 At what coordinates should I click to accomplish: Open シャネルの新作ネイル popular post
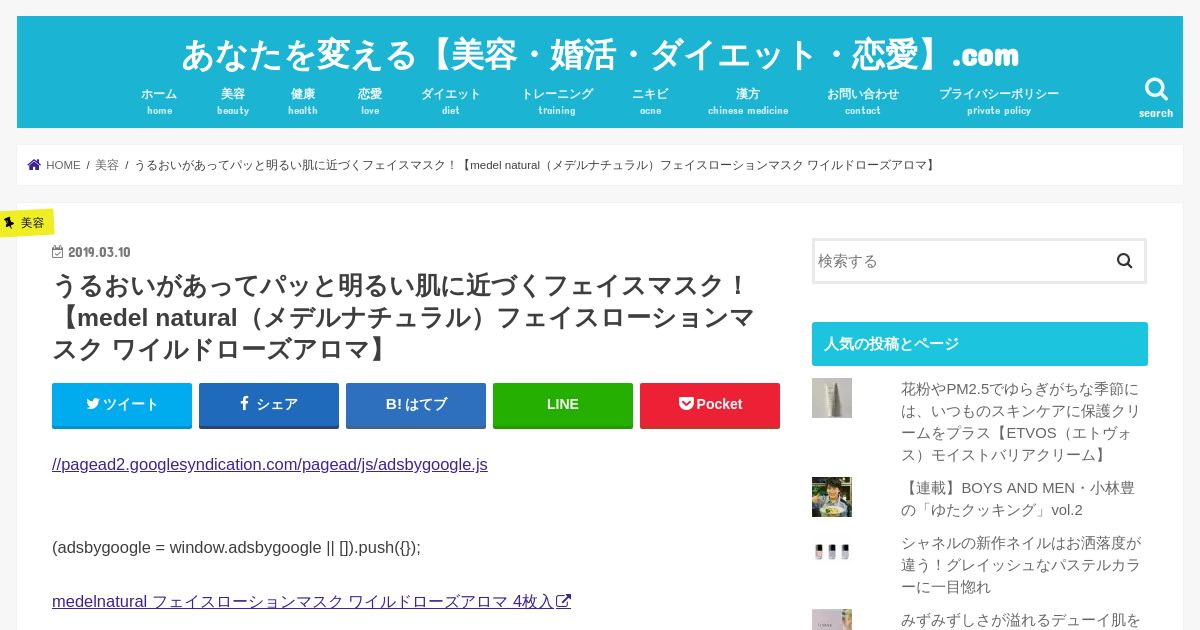(1021, 564)
